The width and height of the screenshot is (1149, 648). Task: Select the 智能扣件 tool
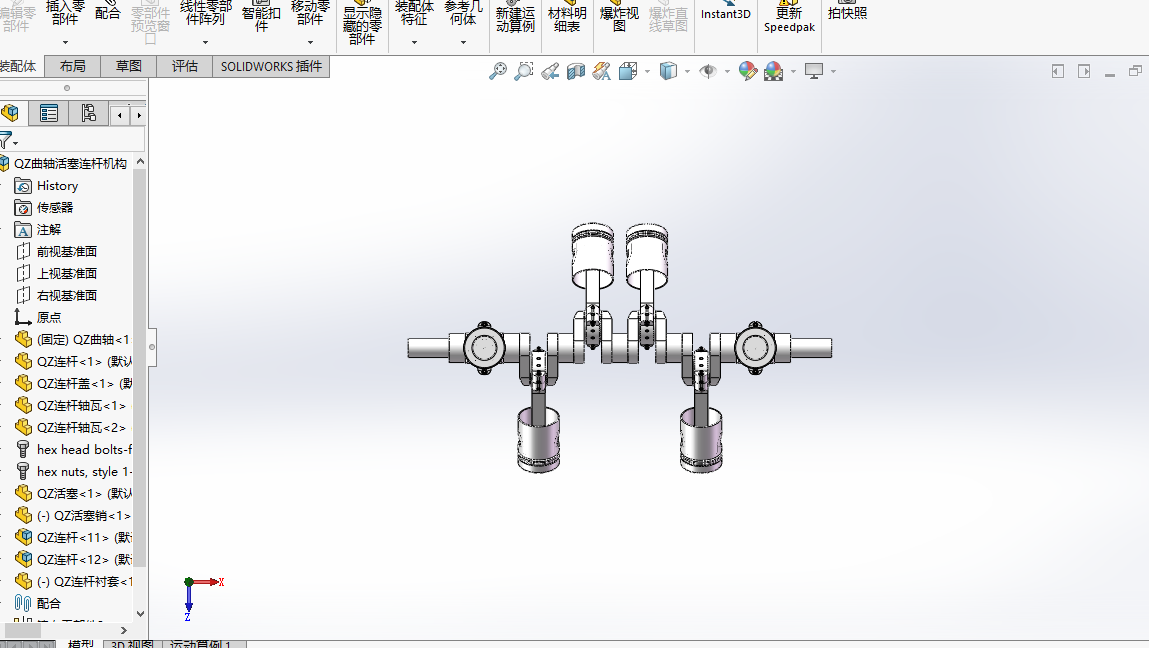pyautogui.click(x=261, y=17)
